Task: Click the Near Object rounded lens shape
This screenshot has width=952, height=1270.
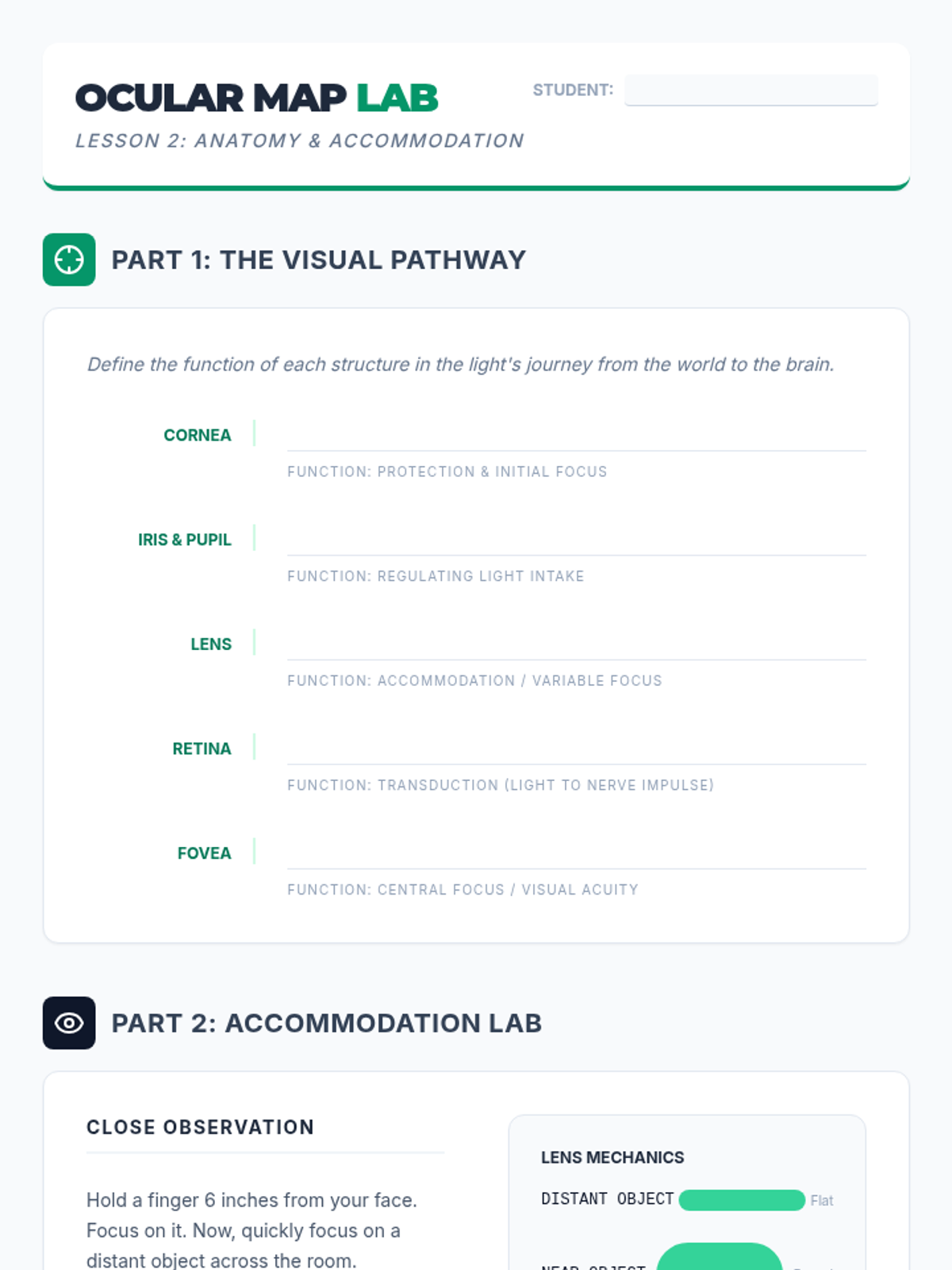Action: tap(720, 1258)
